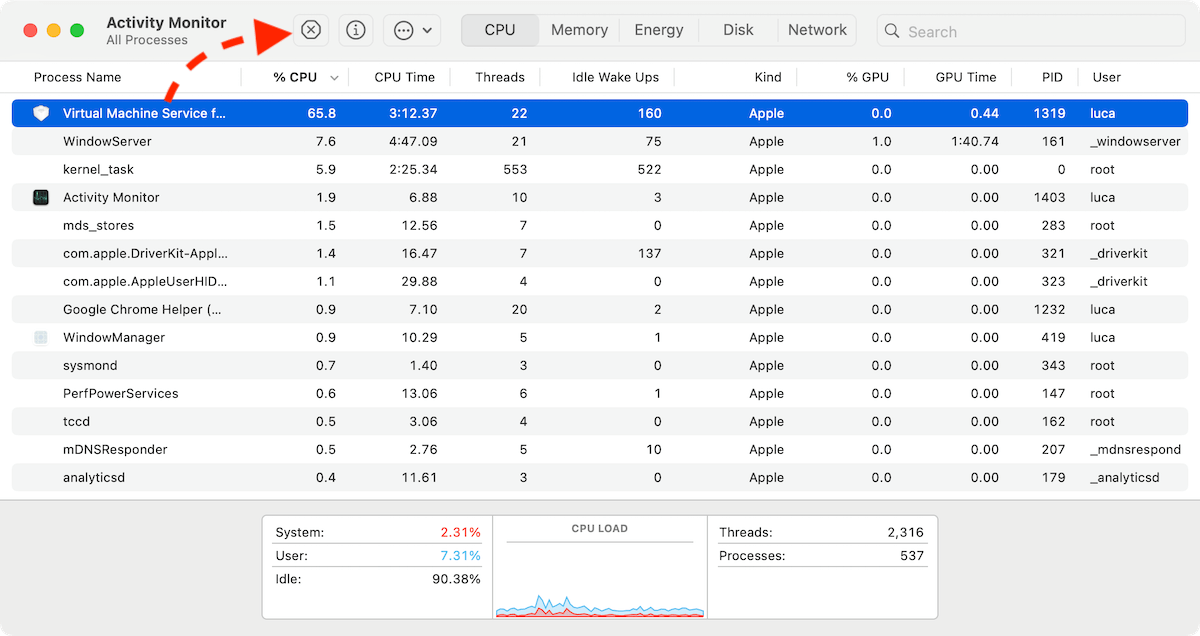Select the kernel_task process row
The height and width of the screenshot is (636, 1200).
point(98,169)
